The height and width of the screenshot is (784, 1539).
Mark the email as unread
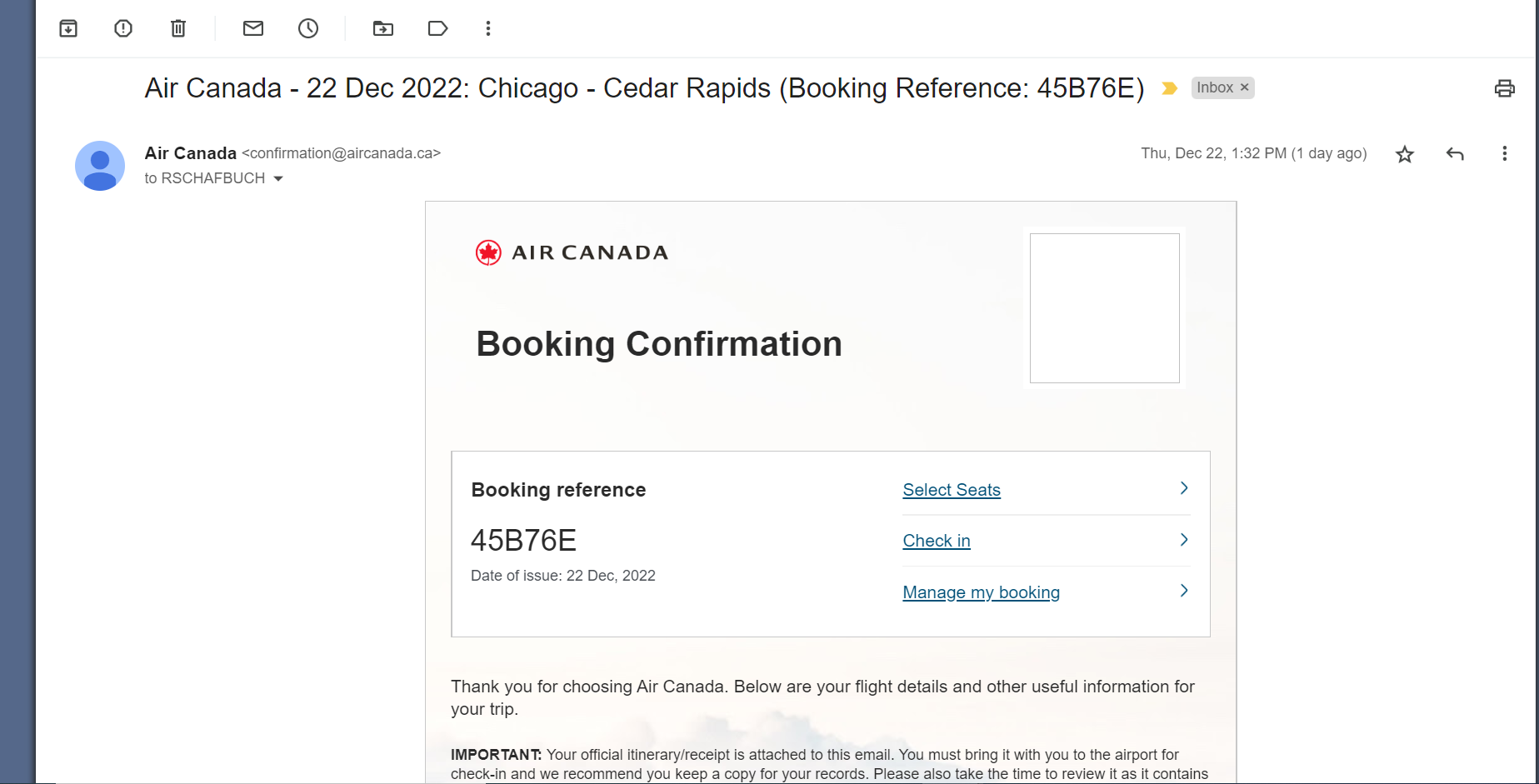pos(253,28)
